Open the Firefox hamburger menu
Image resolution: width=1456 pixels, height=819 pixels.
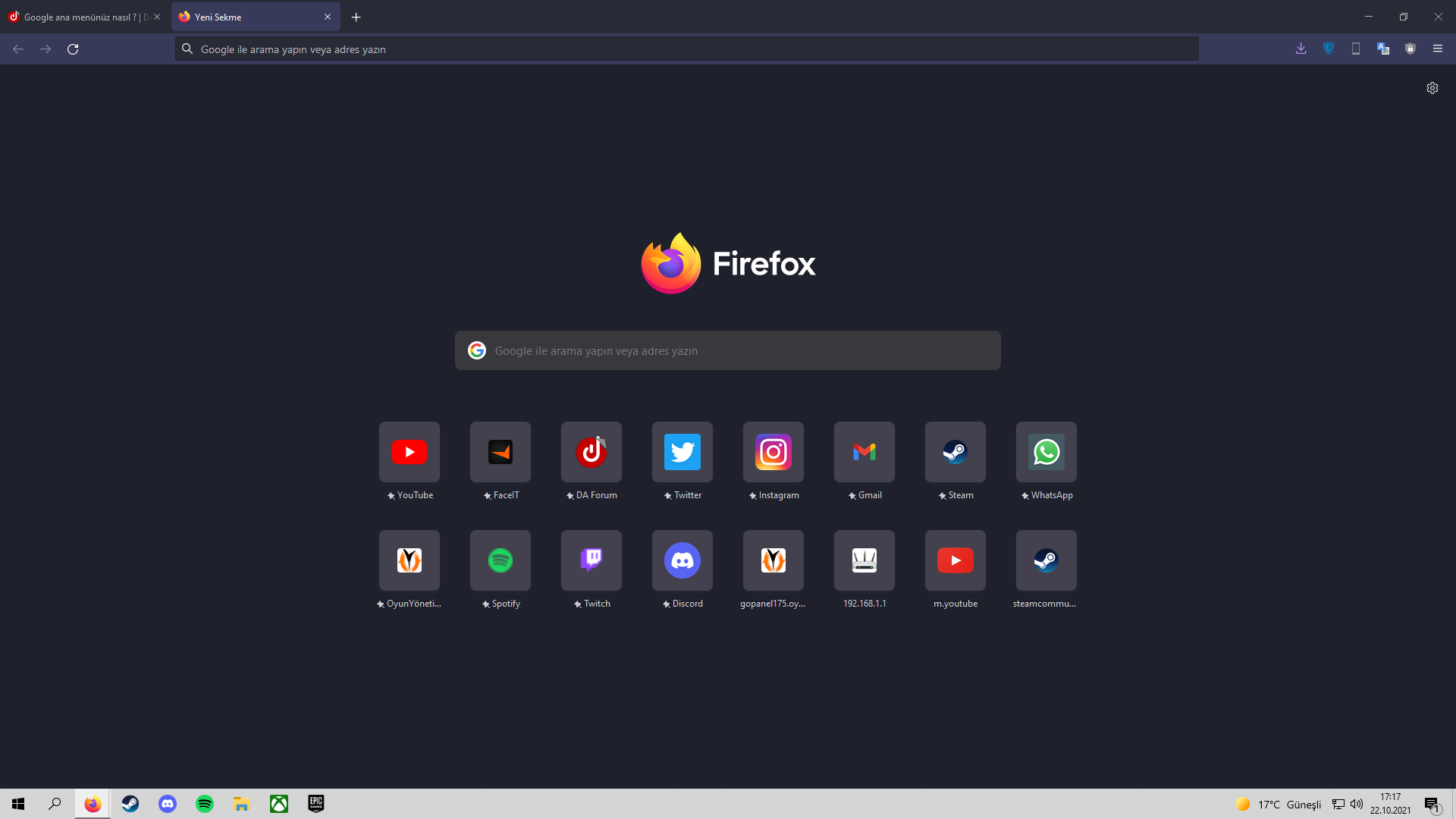coord(1438,49)
